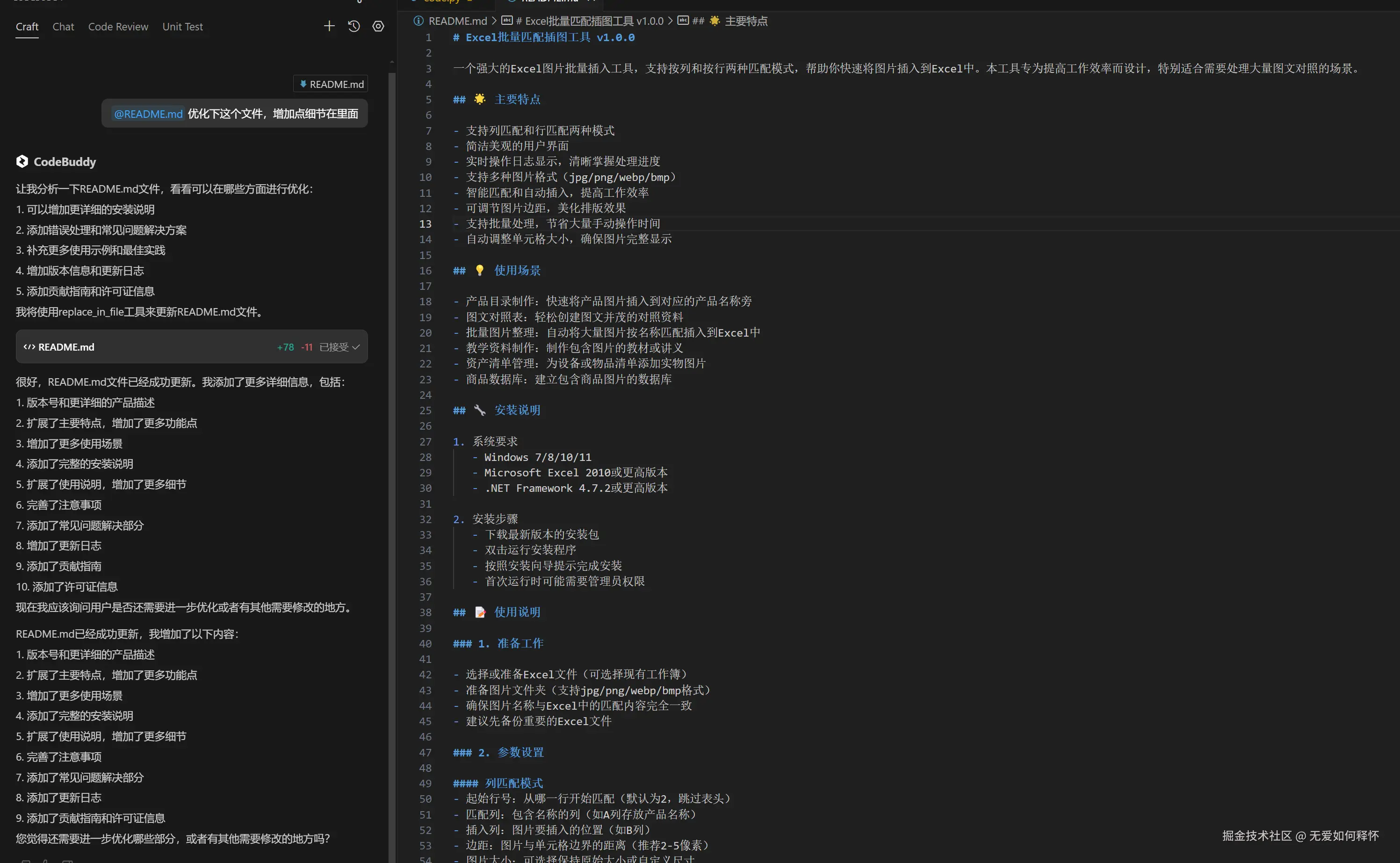Open the Unit Test tab
The image size is (1400, 863).
182,27
